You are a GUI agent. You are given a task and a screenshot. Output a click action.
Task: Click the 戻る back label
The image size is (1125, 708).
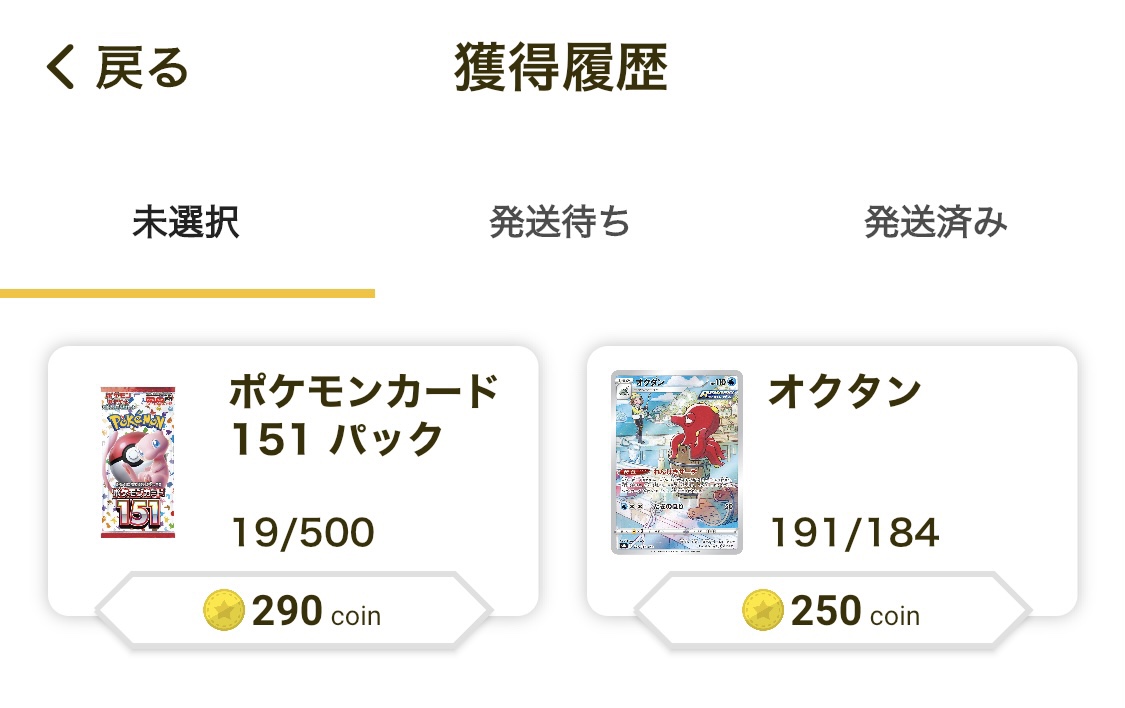pyautogui.click(x=142, y=67)
